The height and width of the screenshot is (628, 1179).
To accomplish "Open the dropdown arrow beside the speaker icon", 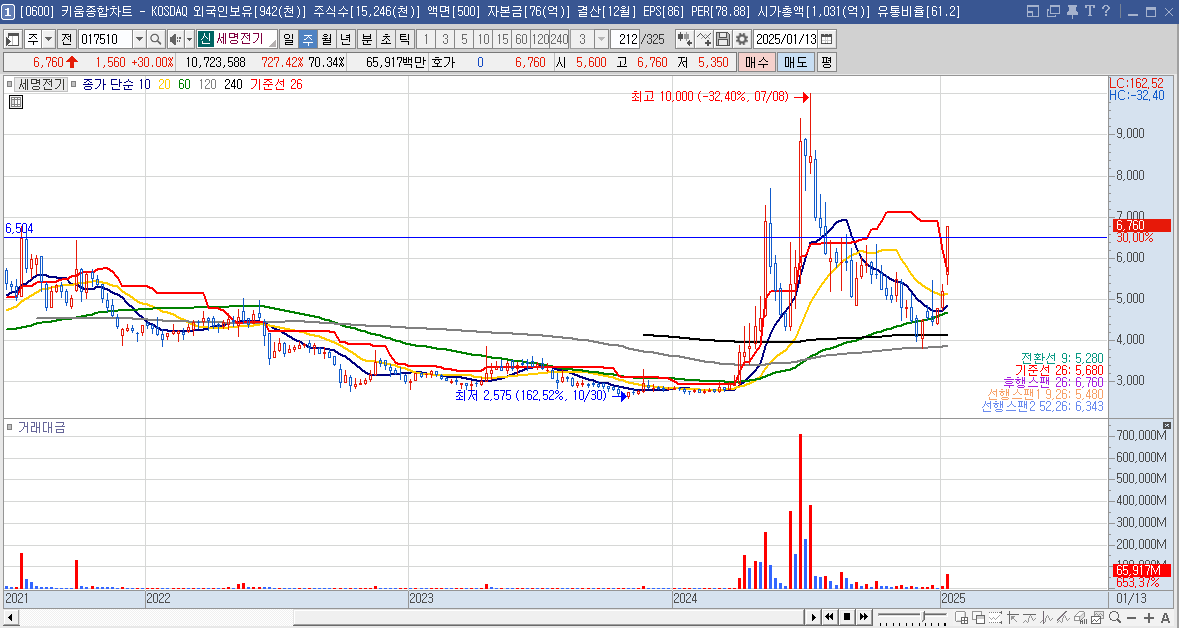I will 189,39.
